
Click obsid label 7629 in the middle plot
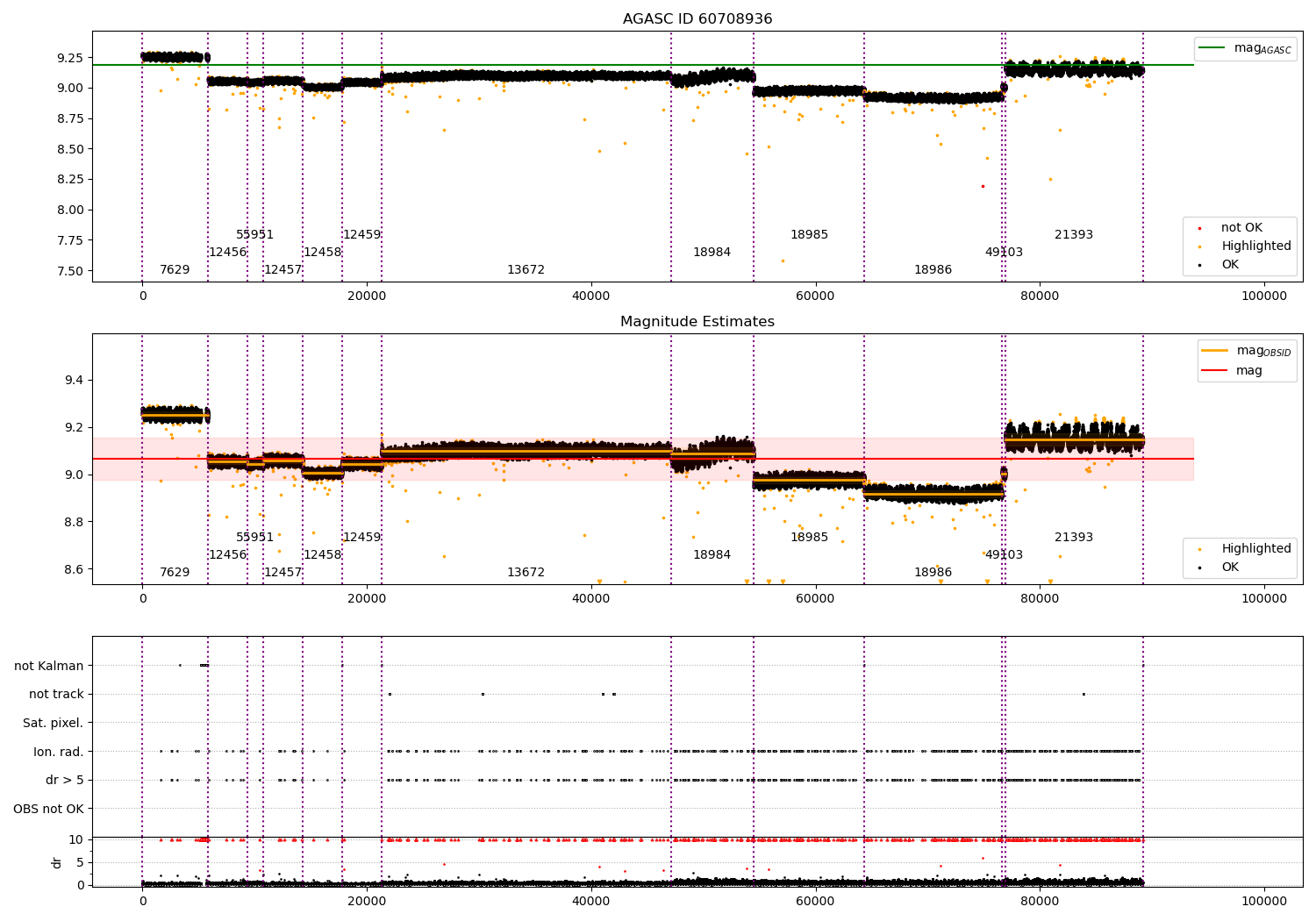tap(175, 573)
